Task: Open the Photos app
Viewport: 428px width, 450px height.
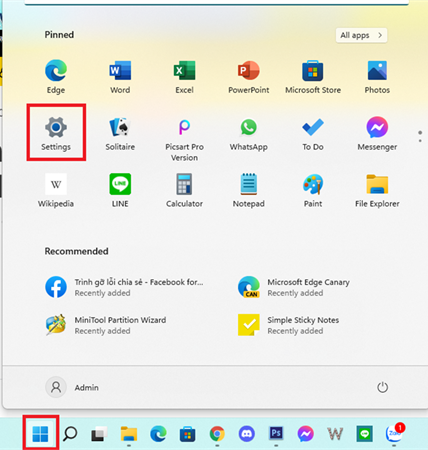Action: point(377,77)
